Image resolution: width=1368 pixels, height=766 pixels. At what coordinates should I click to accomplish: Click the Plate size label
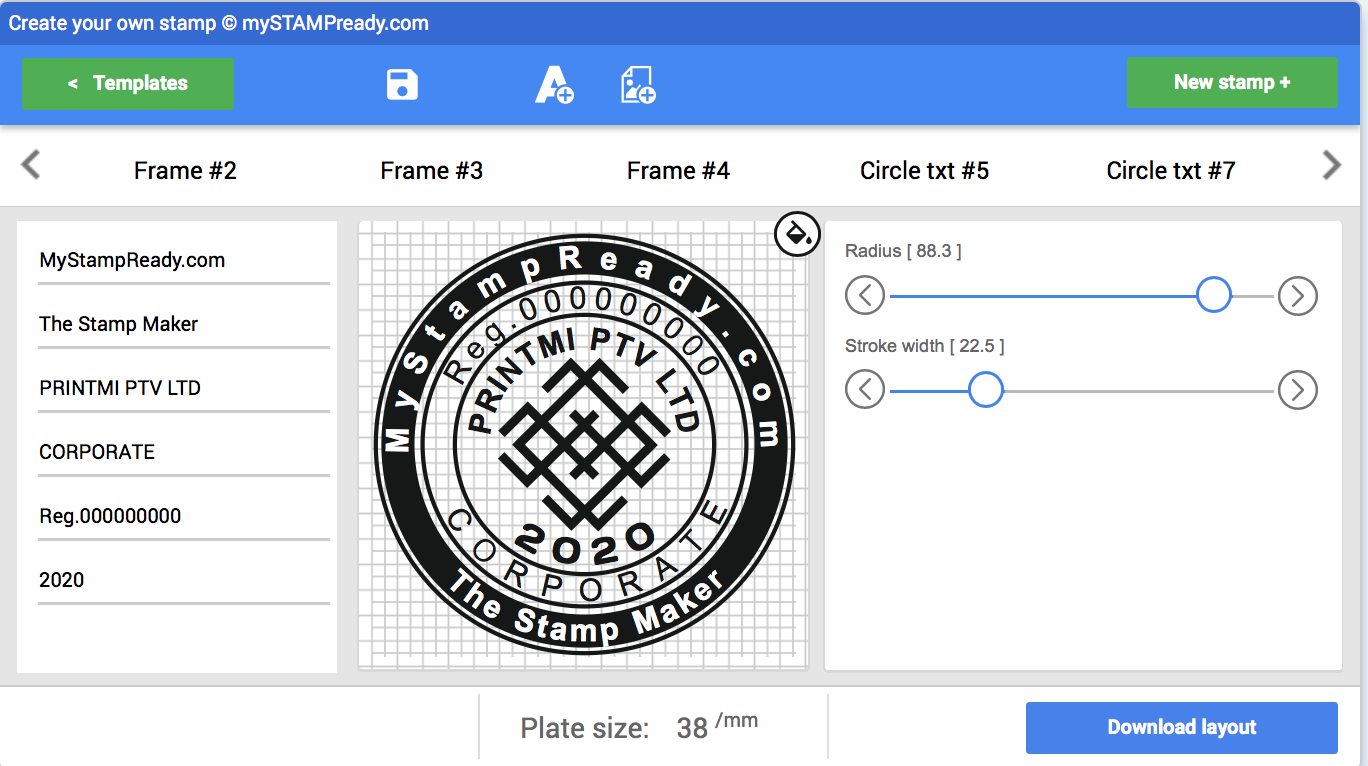click(x=585, y=728)
